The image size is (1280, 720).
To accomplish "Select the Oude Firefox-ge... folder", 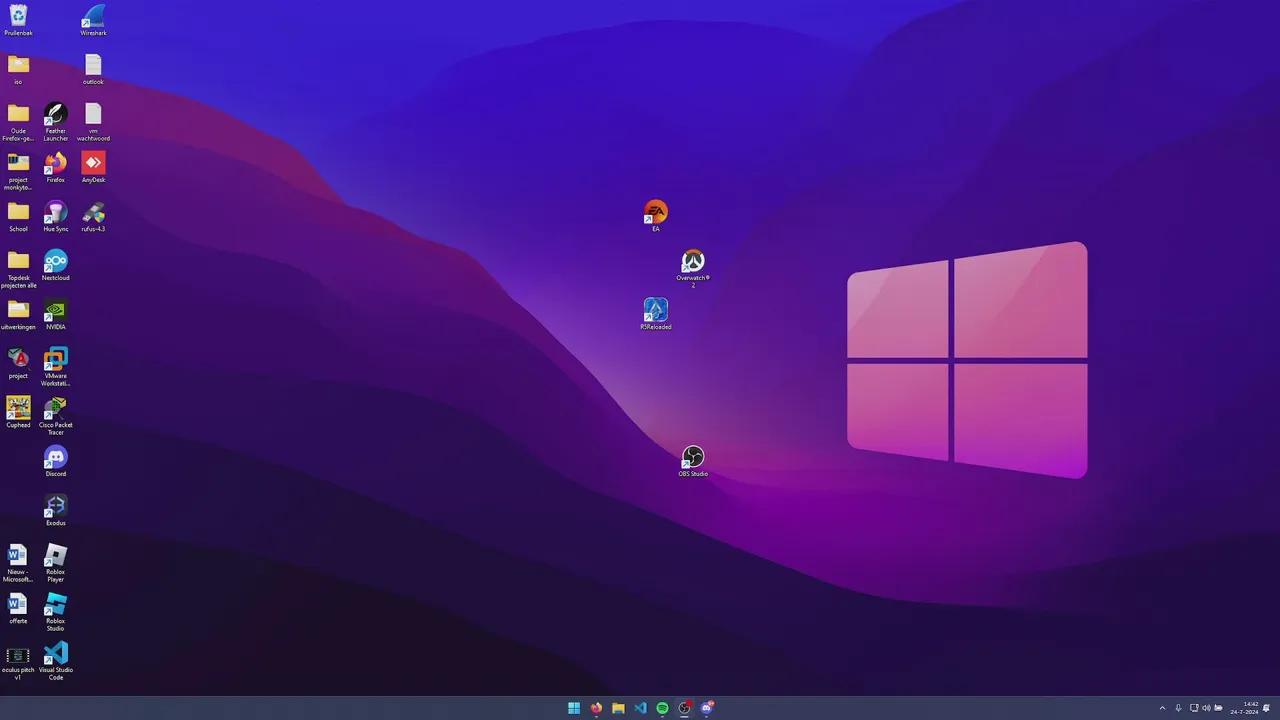I will (18, 122).
